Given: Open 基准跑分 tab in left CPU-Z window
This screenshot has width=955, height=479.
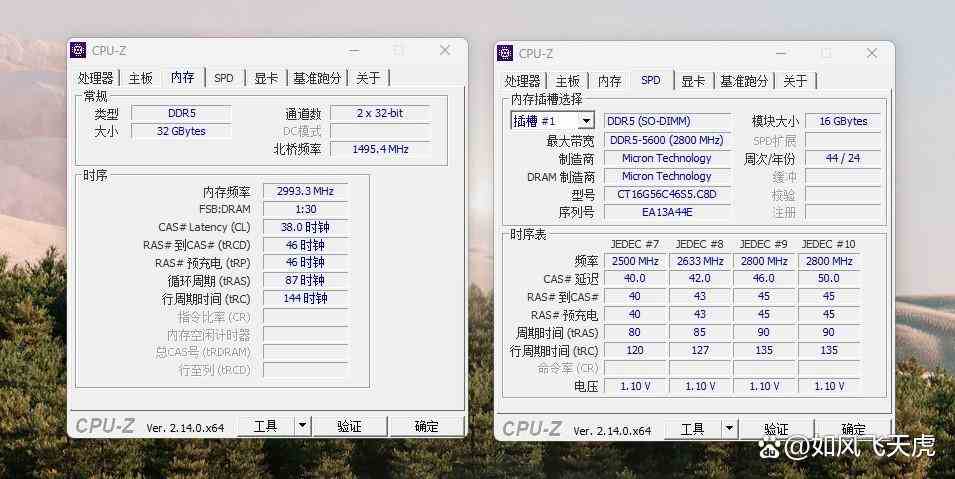Looking at the screenshot, I should coord(317,78).
